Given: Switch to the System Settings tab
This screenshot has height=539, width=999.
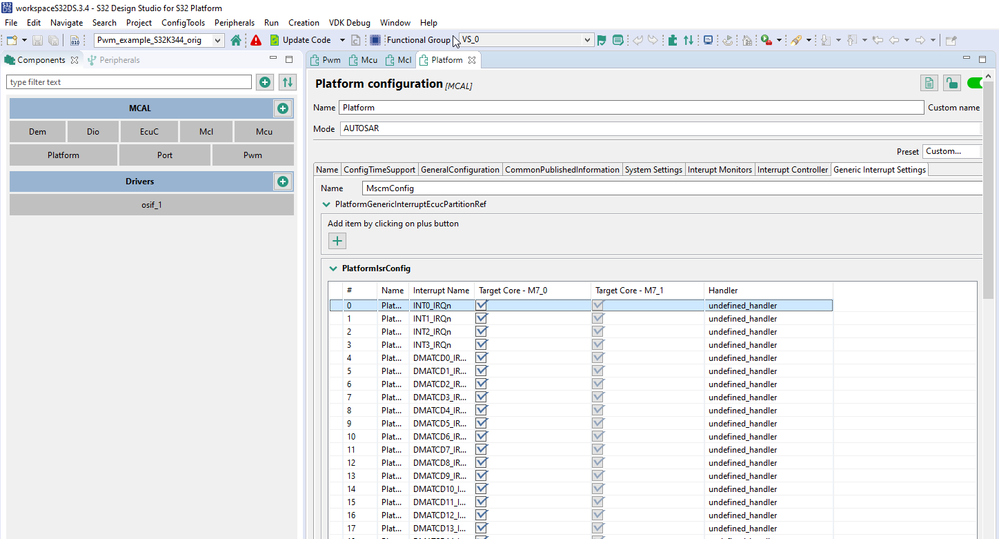Looking at the screenshot, I should click(x=653, y=169).
